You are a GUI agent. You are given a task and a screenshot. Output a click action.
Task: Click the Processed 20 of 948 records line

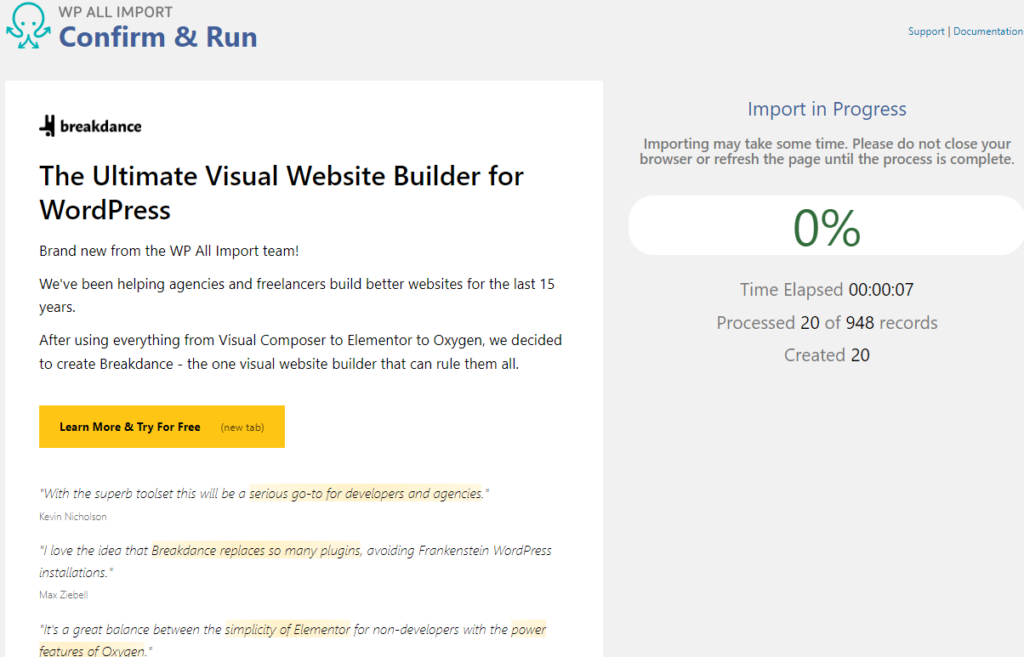coord(826,323)
